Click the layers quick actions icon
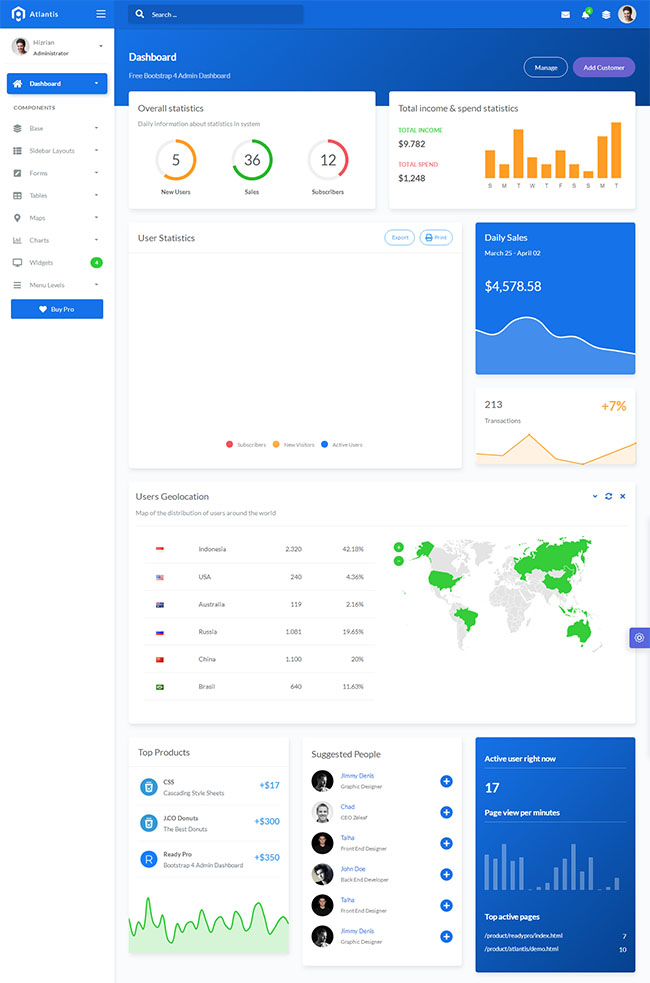The height and width of the screenshot is (983, 650). click(605, 15)
